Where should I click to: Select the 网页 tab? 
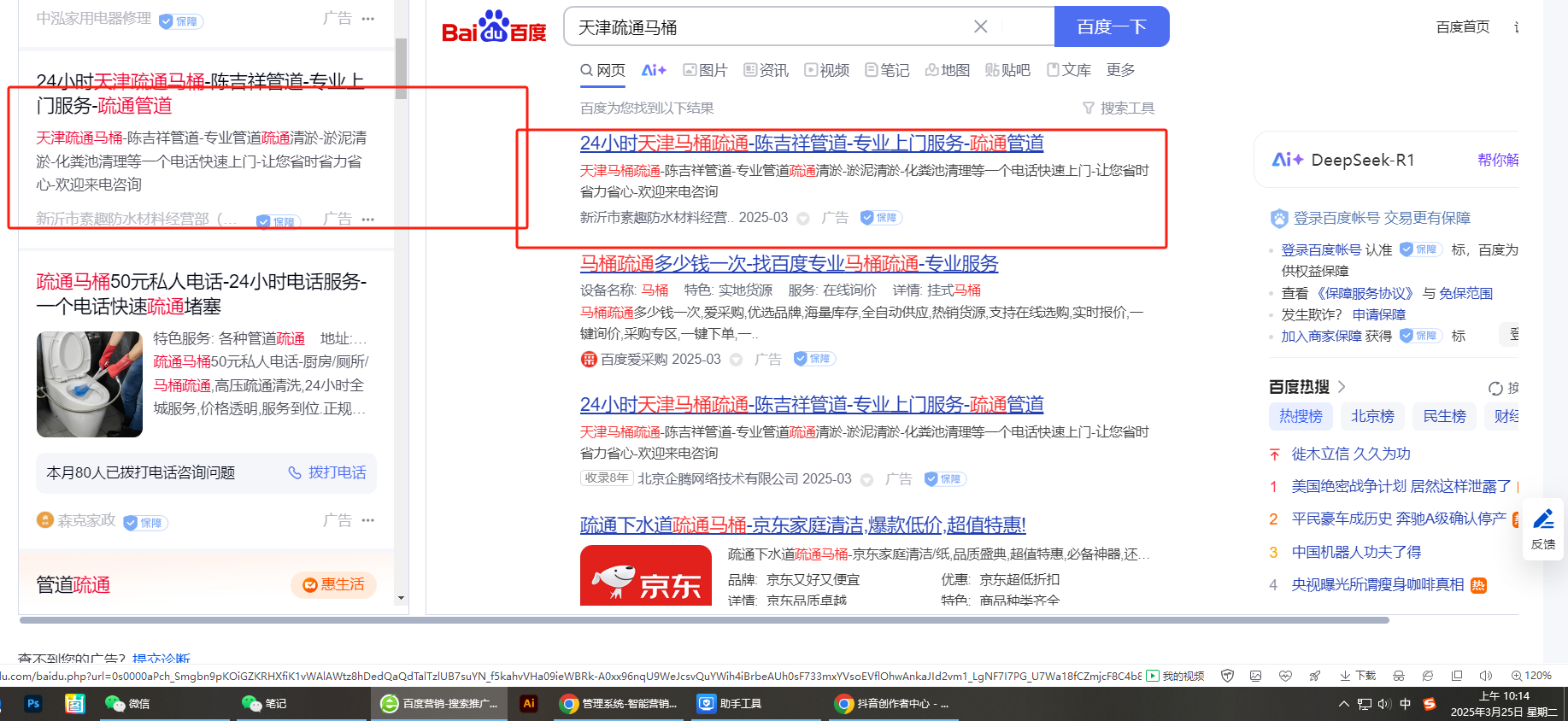click(603, 70)
